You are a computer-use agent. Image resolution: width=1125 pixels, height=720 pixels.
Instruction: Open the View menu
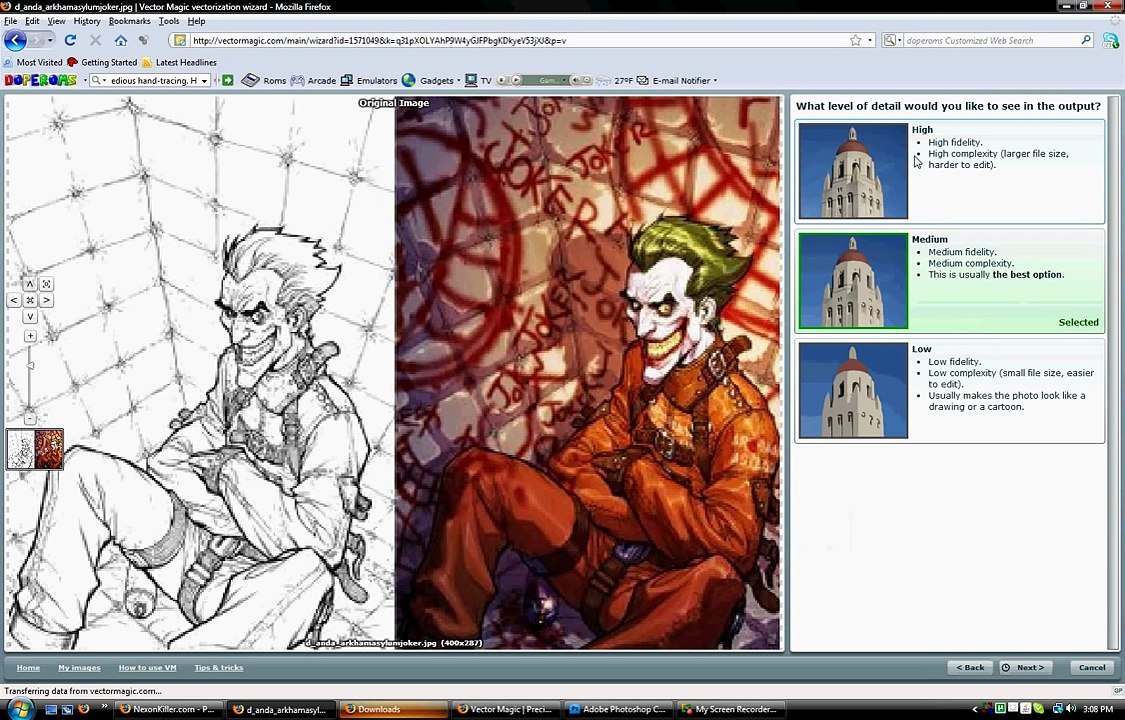pyautogui.click(x=56, y=21)
